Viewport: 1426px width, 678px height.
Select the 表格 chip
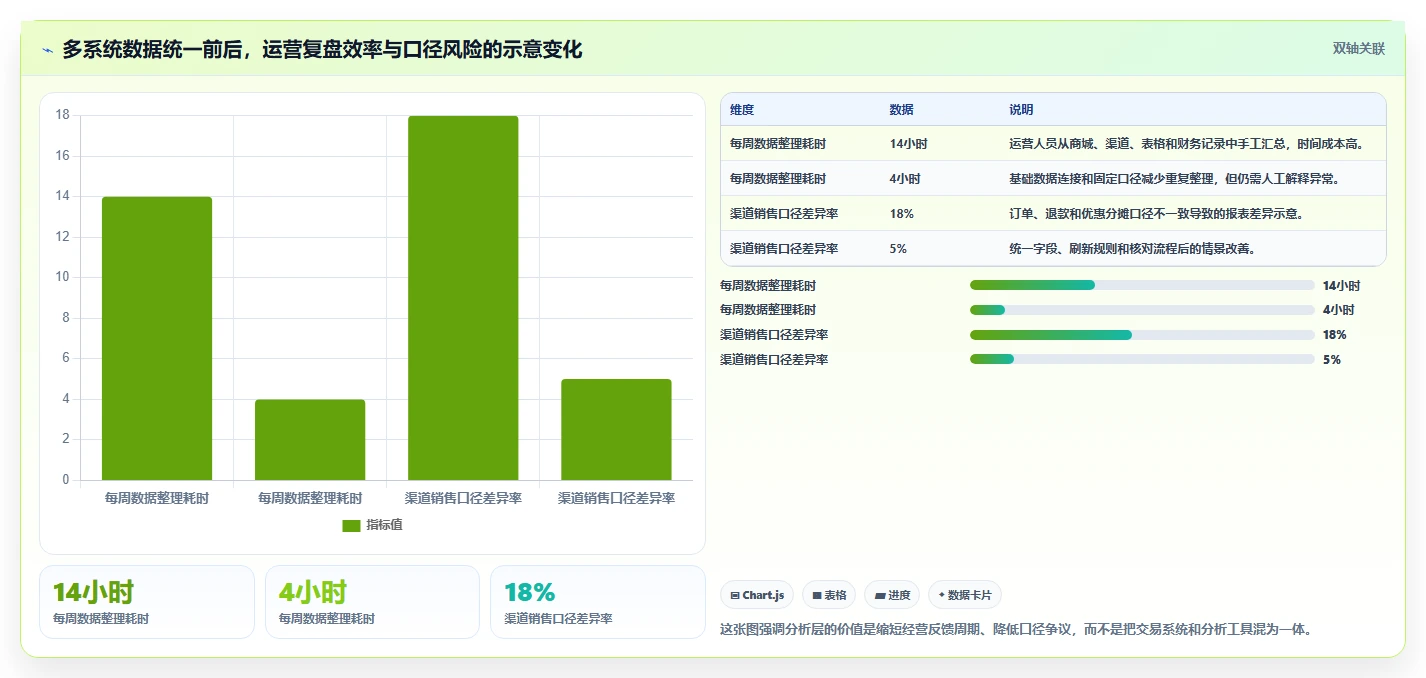click(x=829, y=595)
